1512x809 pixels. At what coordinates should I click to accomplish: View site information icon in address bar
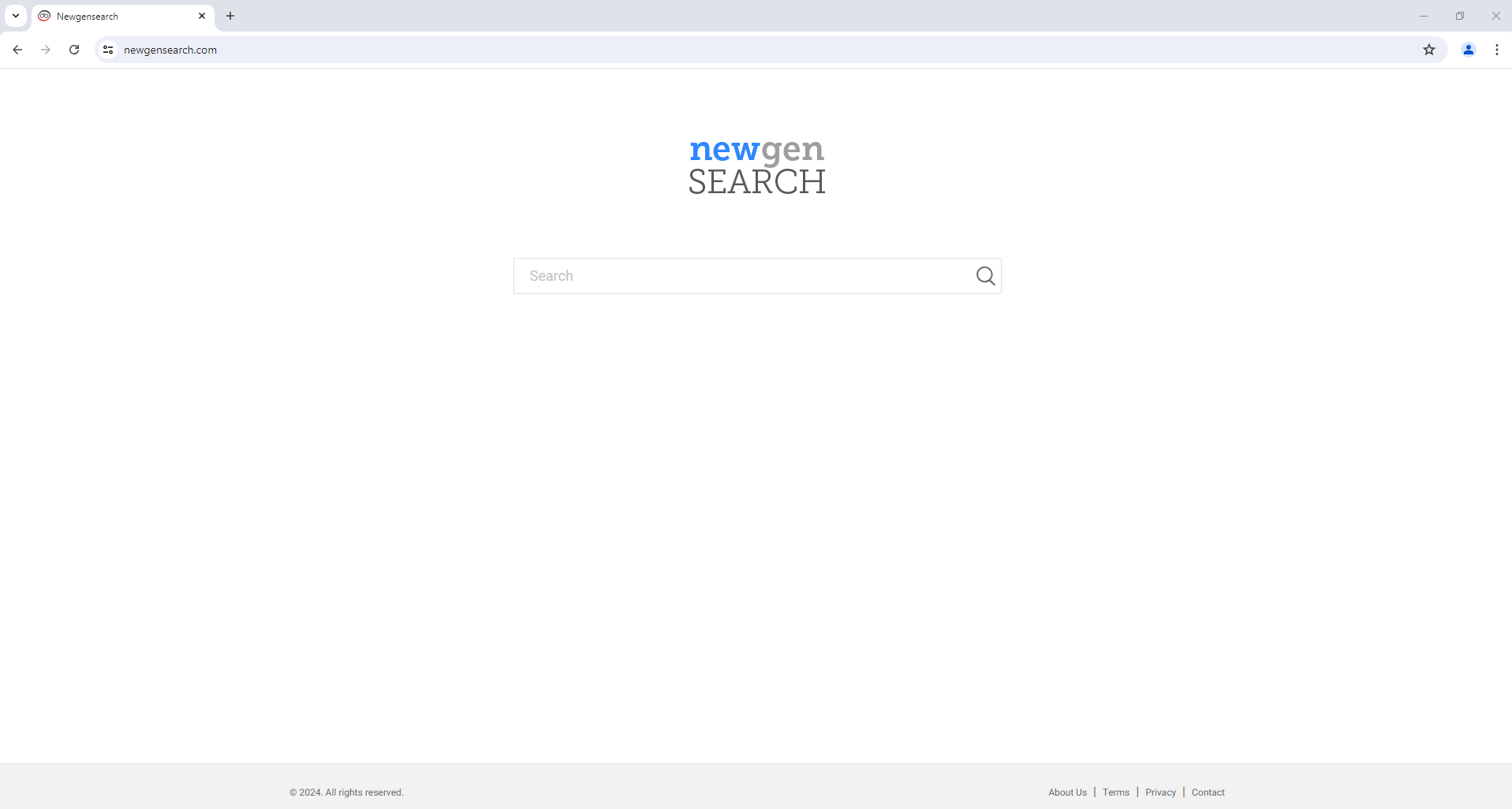click(108, 50)
